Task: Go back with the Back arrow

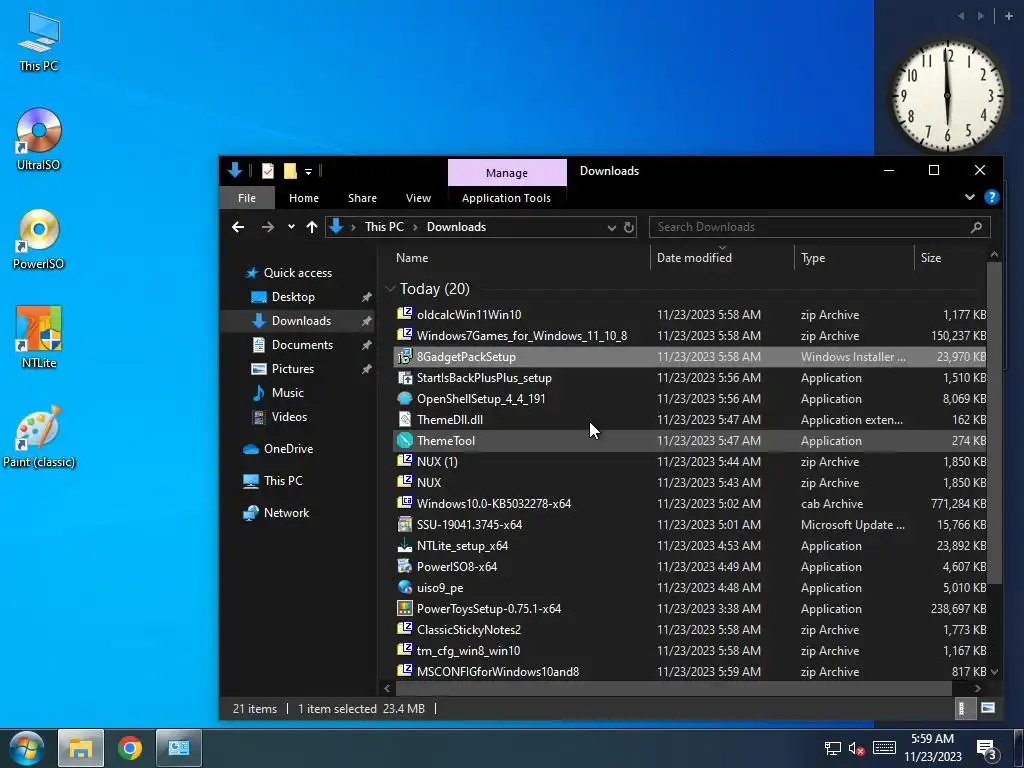Action: point(238,227)
